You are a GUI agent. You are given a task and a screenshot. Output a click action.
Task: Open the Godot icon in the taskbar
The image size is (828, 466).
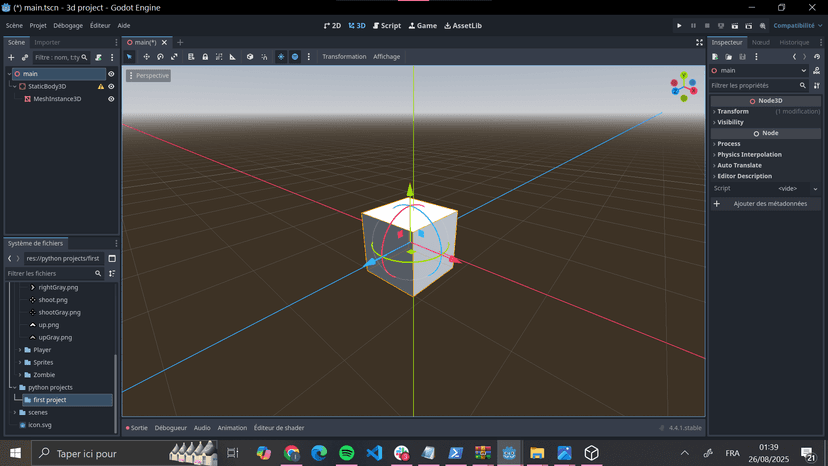click(509, 453)
